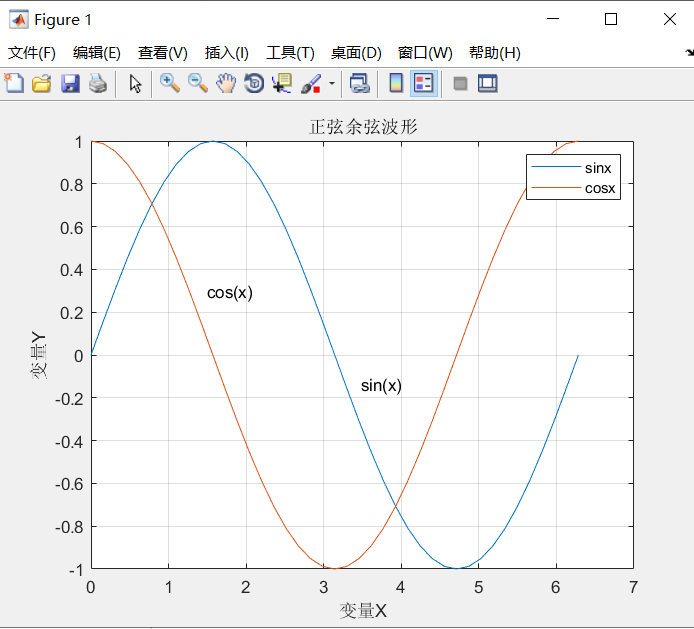This screenshot has width=694, height=629.
Task: Click the x-axis label 变量X
Action: [363, 611]
